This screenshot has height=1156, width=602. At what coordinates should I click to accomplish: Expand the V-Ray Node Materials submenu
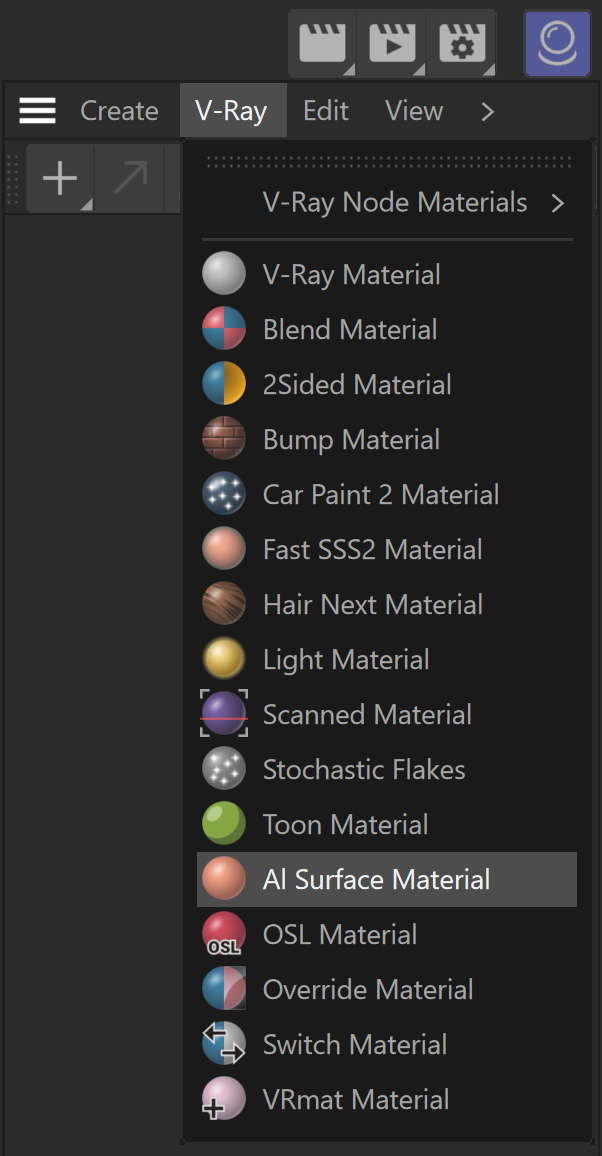387,203
